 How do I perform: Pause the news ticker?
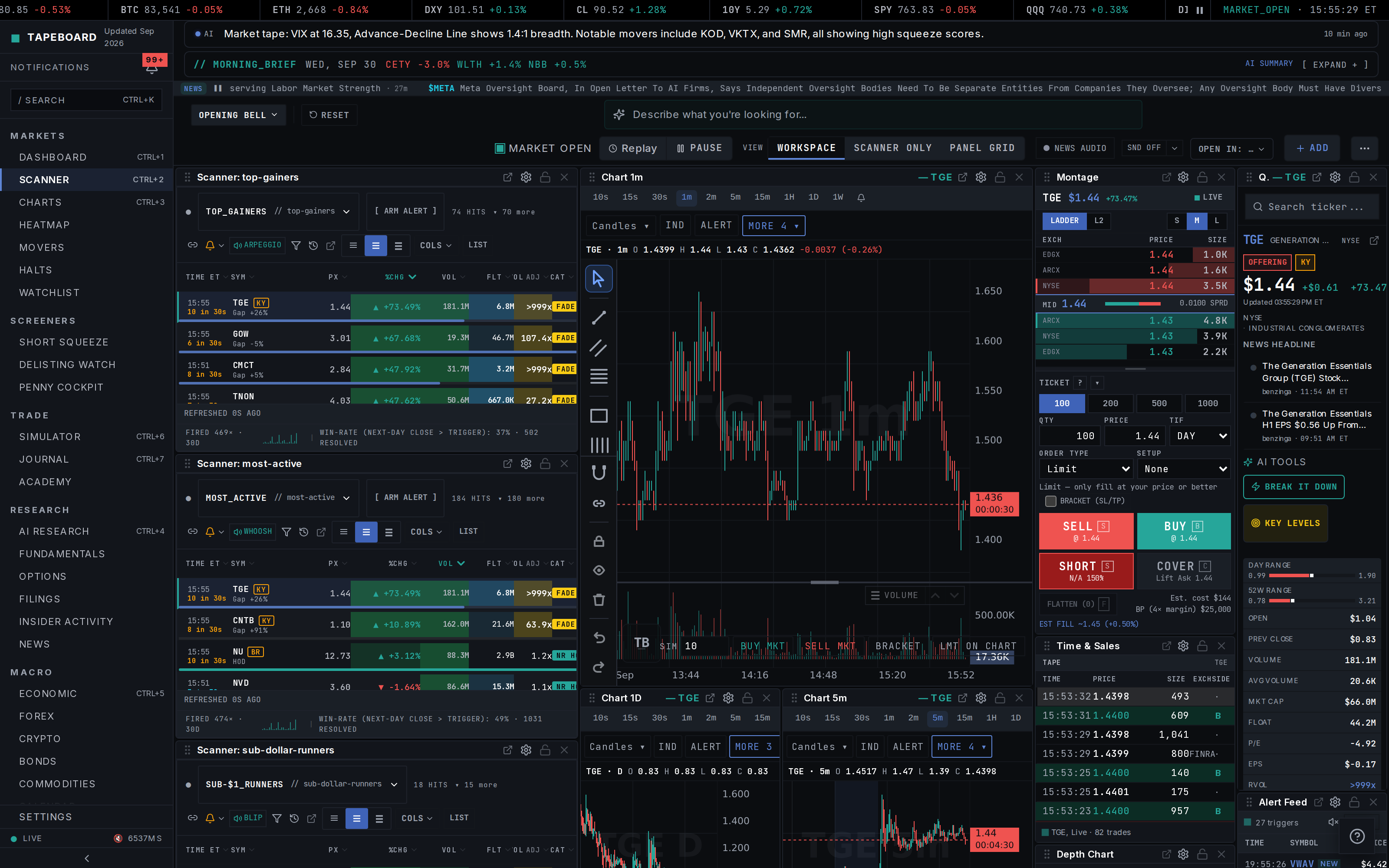tap(218, 89)
